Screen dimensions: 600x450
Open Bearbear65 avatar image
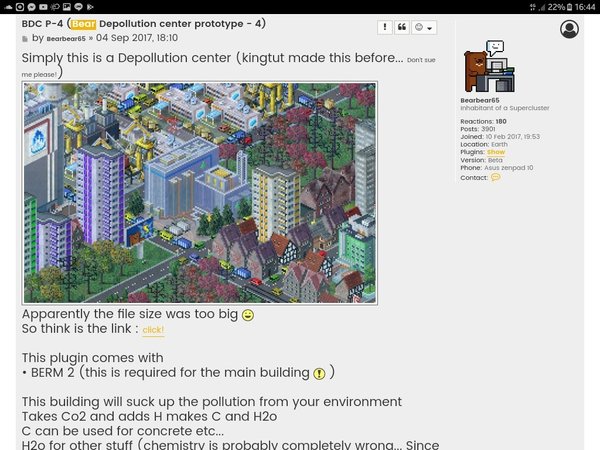[x=489, y=66]
